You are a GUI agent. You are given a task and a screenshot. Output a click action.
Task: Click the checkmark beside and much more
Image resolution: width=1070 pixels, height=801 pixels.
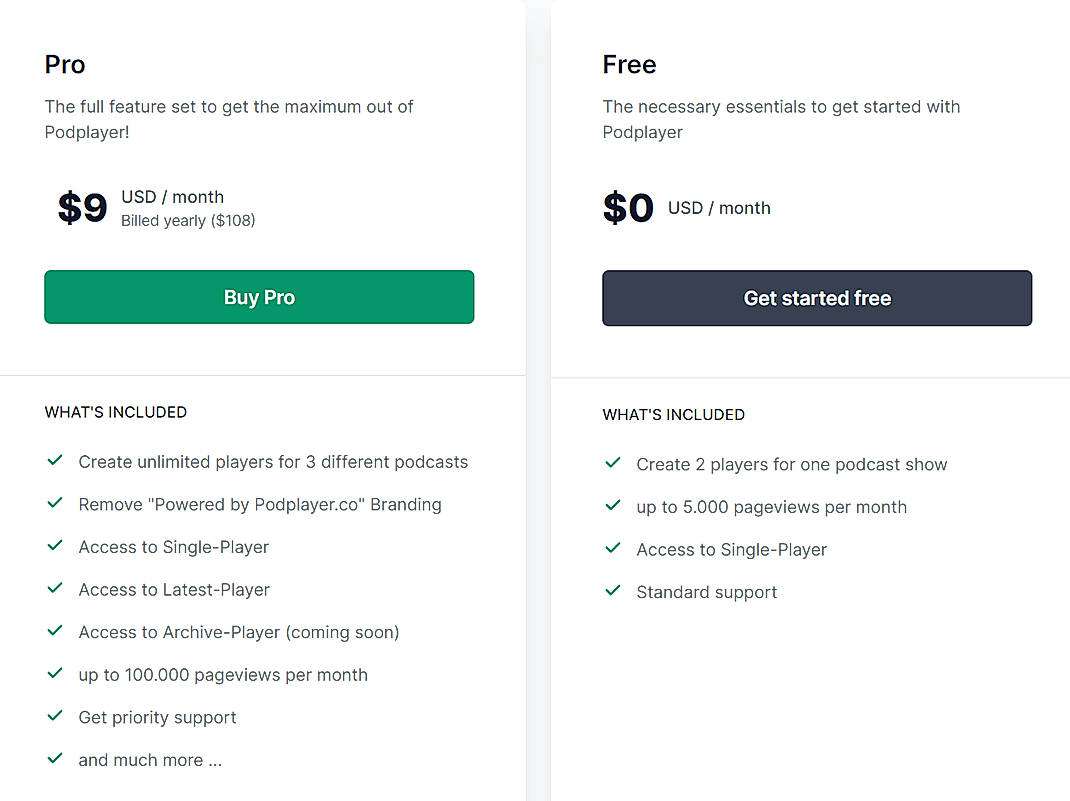pyautogui.click(x=55, y=758)
